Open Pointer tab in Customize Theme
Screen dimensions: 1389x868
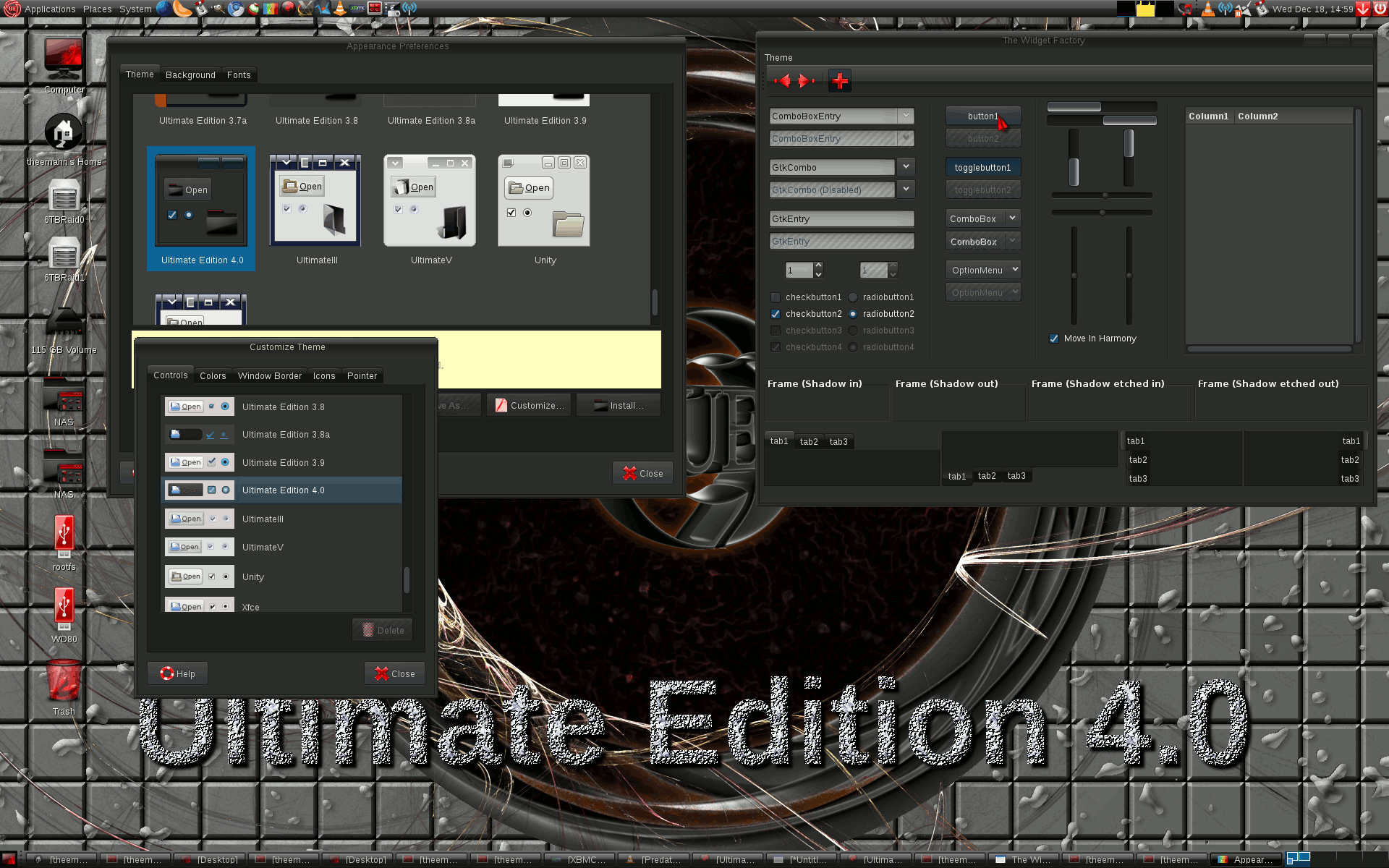click(362, 376)
